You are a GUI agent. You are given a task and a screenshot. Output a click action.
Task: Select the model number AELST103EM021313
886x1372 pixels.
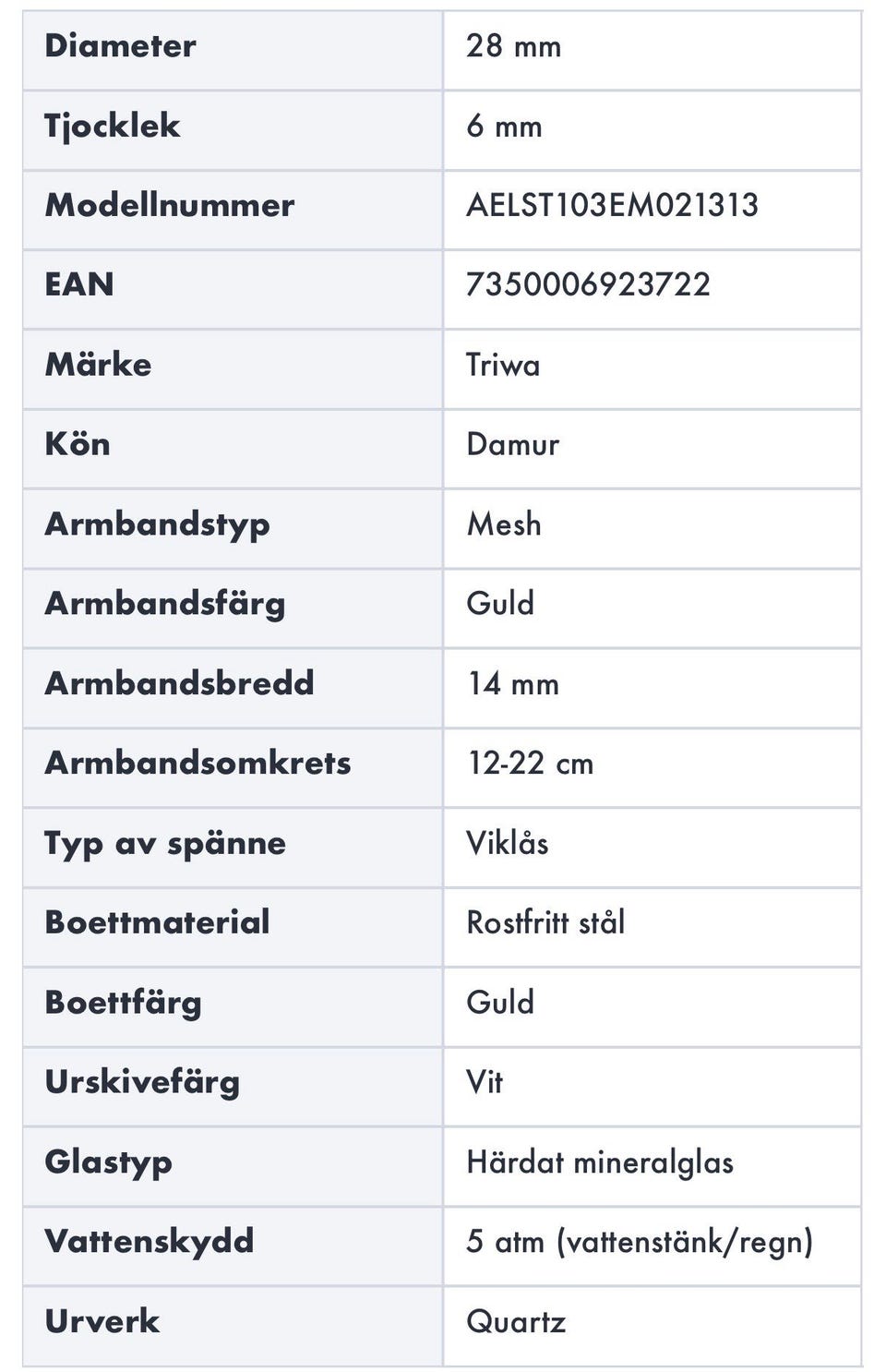[x=612, y=205]
